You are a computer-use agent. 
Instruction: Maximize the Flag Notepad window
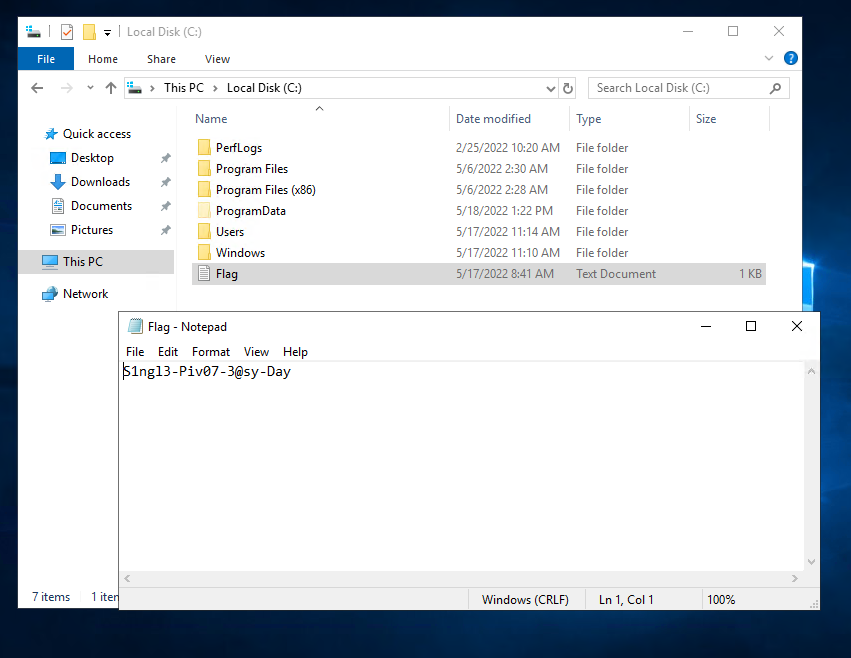coord(751,326)
